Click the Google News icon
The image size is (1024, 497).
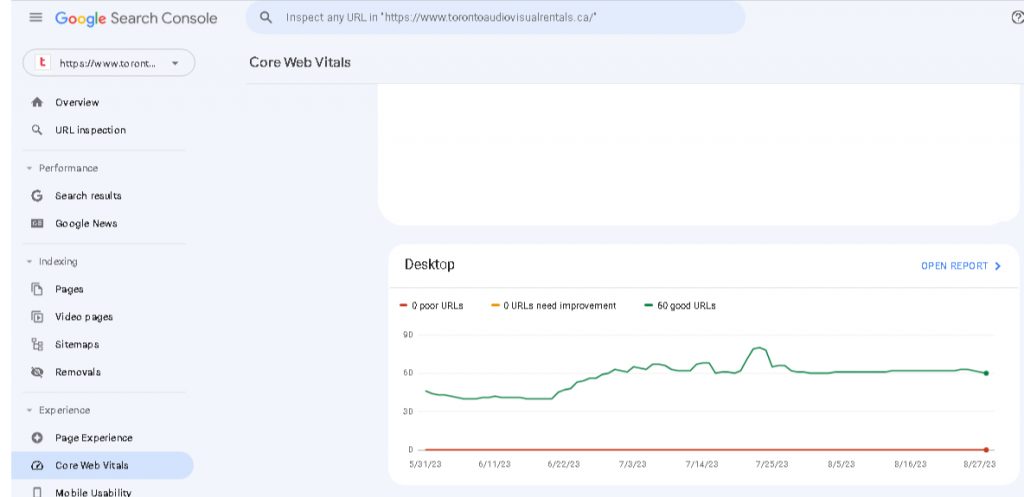(37, 223)
